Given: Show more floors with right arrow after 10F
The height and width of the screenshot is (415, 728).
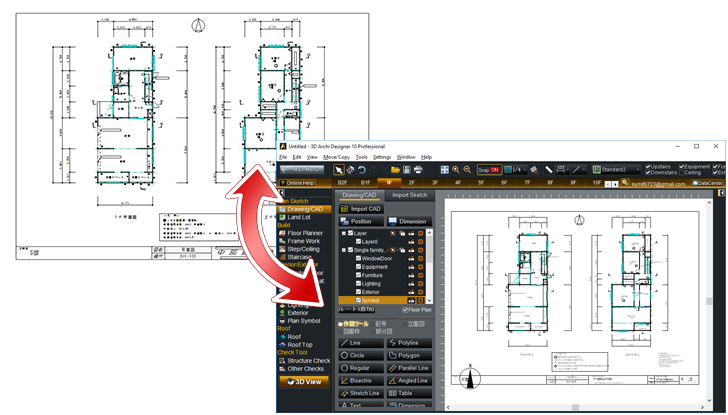Looking at the screenshot, I should pyautogui.click(x=615, y=184).
